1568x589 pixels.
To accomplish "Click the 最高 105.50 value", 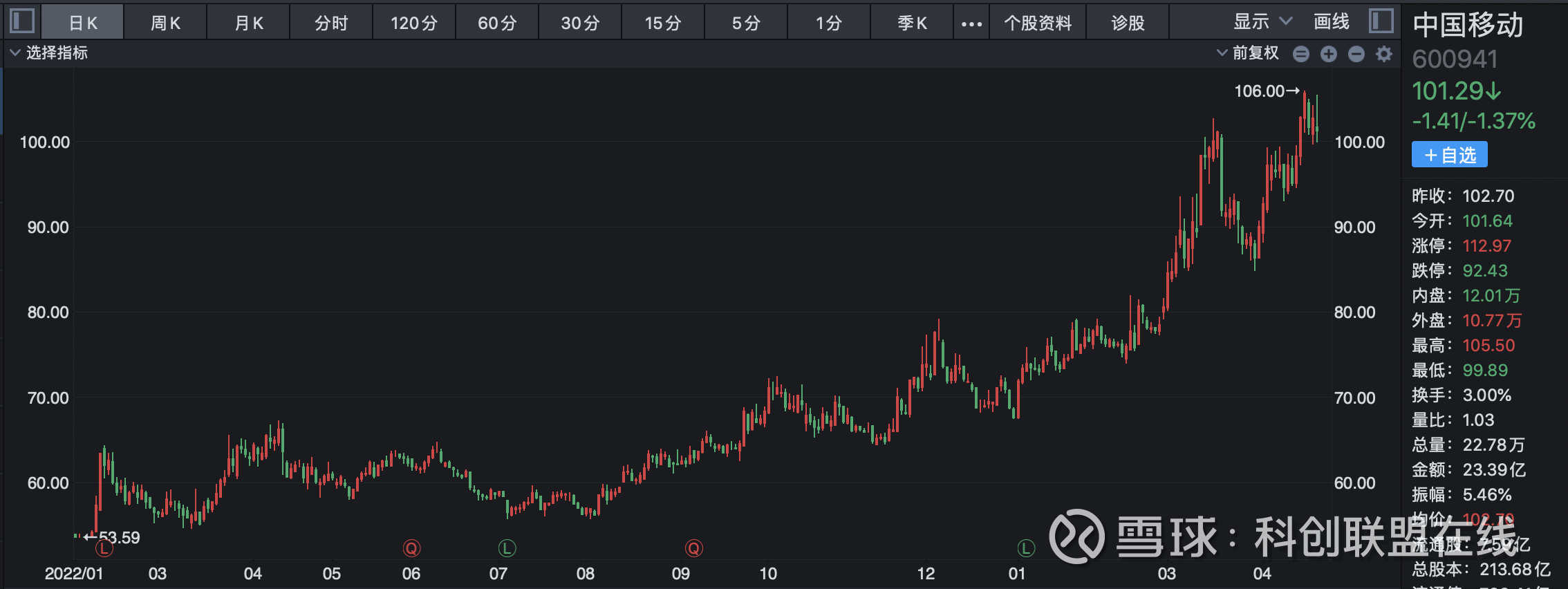I will point(1488,345).
